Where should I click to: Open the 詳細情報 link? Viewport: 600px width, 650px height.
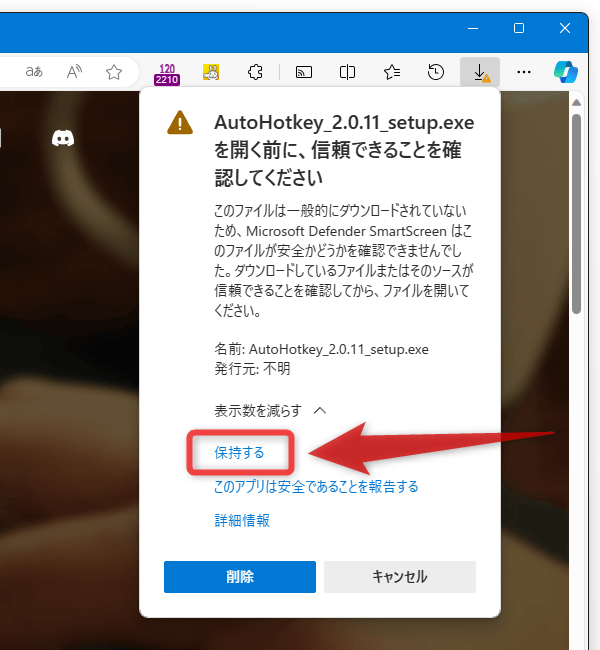[242, 520]
